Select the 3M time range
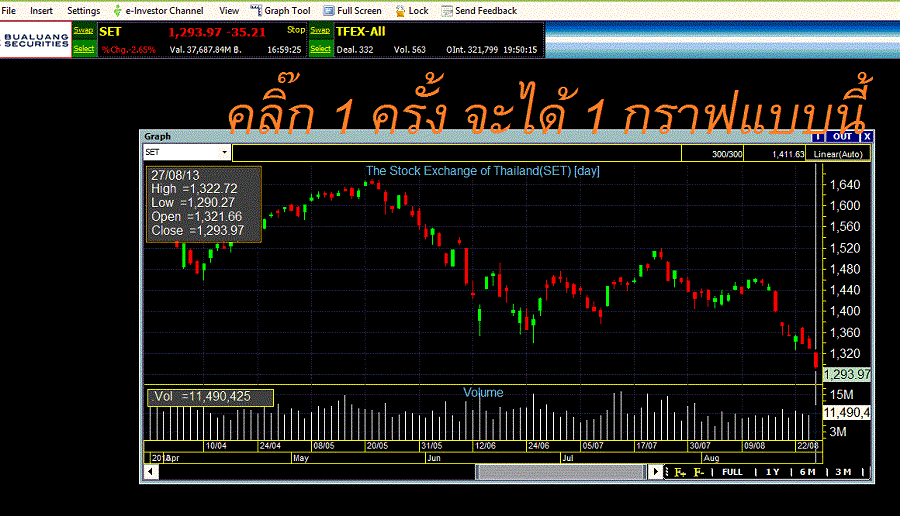The image size is (900, 516). tap(843, 472)
